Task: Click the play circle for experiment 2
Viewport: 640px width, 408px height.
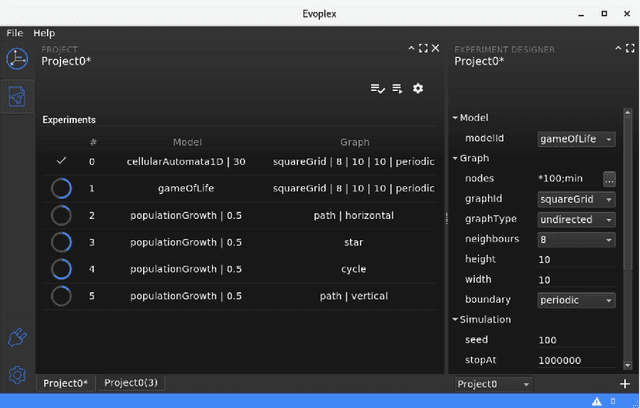Action: tap(61, 215)
